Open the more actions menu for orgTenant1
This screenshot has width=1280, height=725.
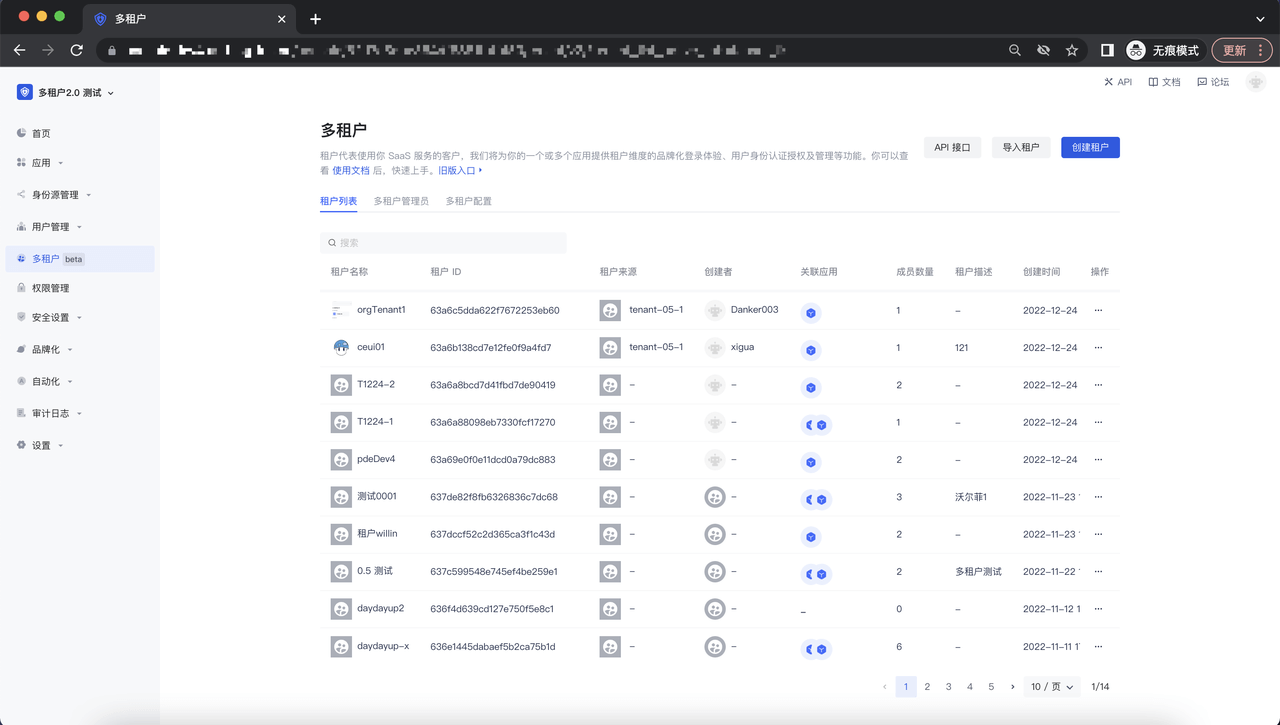(1098, 310)
